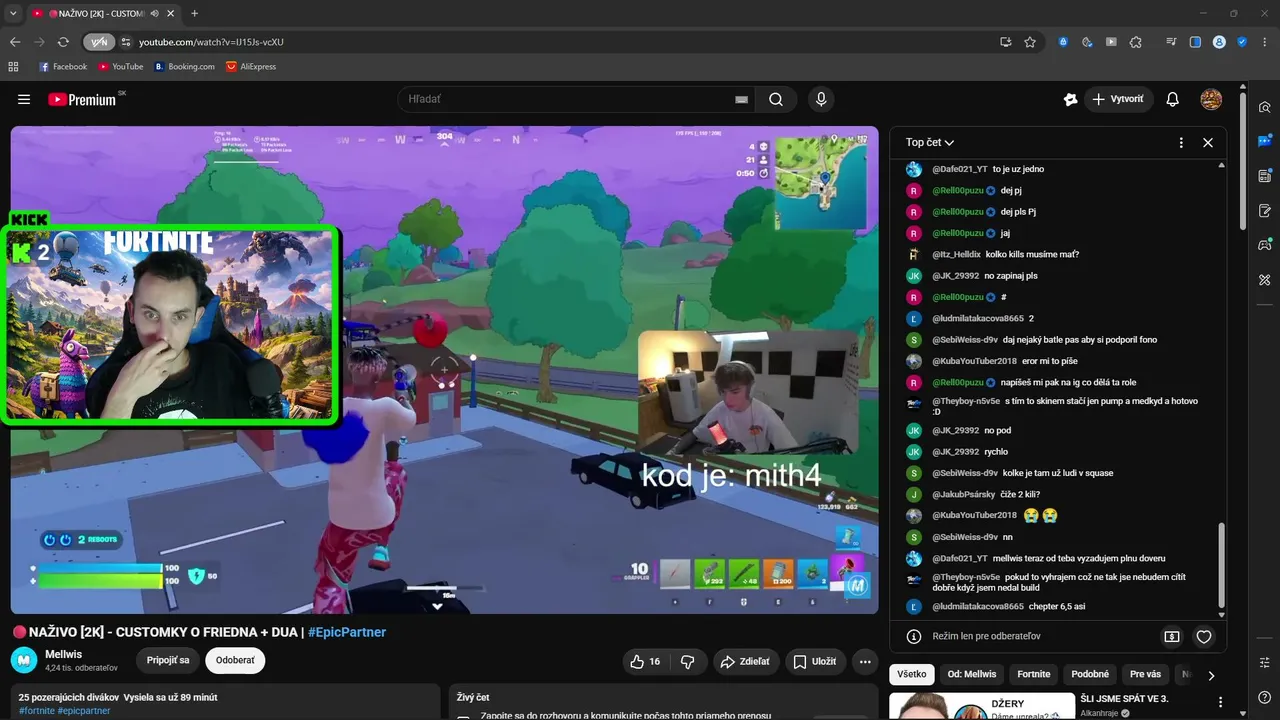The image size is (1280, 720).
Task: Expand the Top čet dropdown
Action: [930, 142]
